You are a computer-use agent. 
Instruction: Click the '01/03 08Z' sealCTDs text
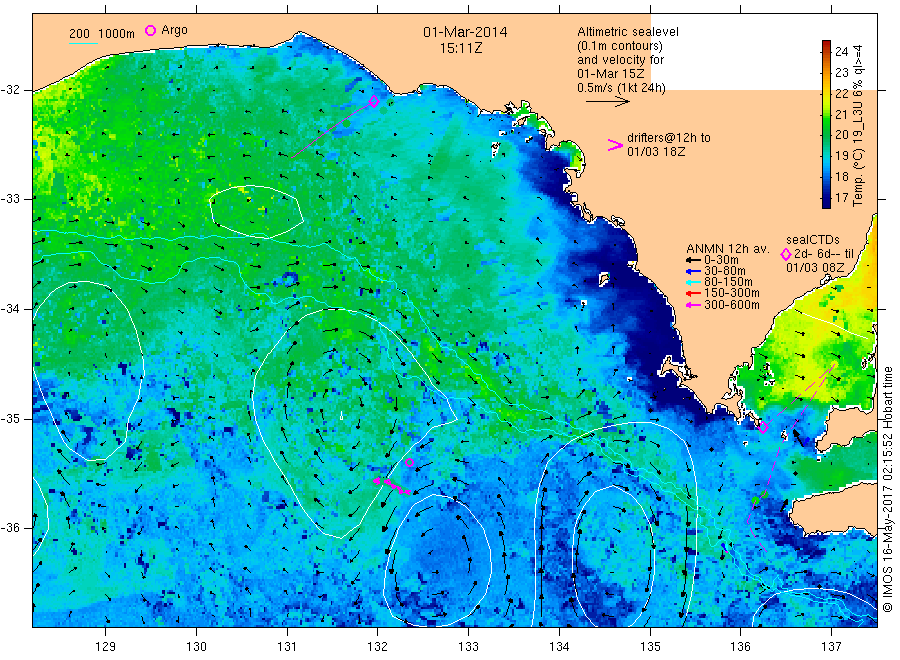[x=814, y=268]
